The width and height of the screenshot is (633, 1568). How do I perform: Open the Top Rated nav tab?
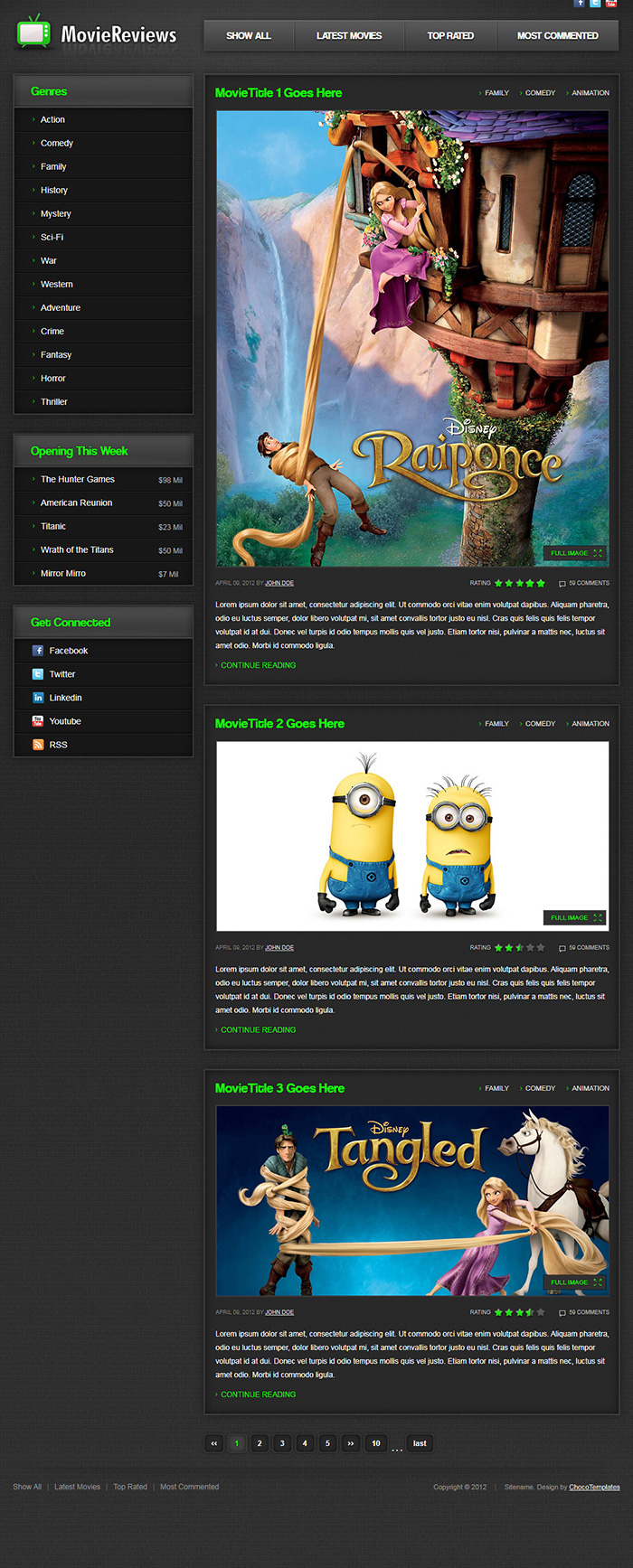[x=450, y=36]
